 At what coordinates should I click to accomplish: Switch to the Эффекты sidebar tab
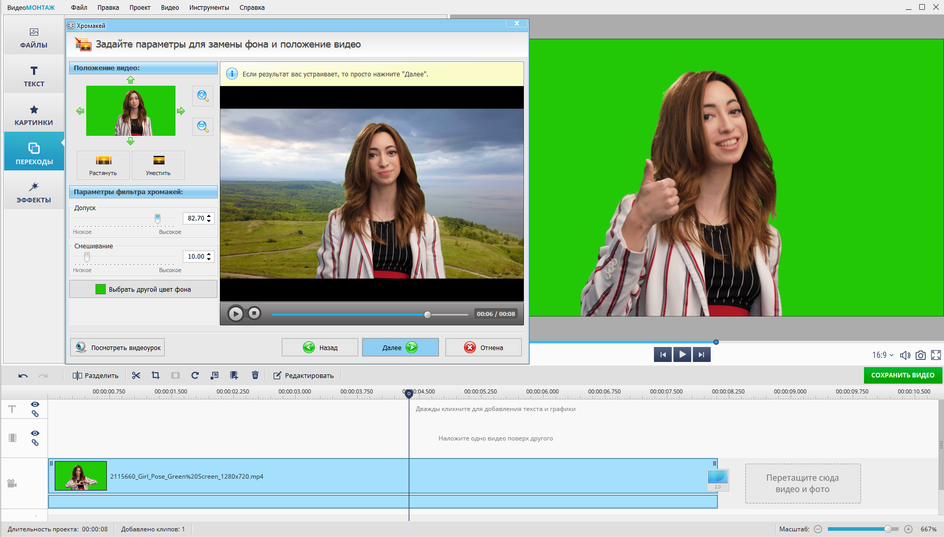[x=33, y=193]
